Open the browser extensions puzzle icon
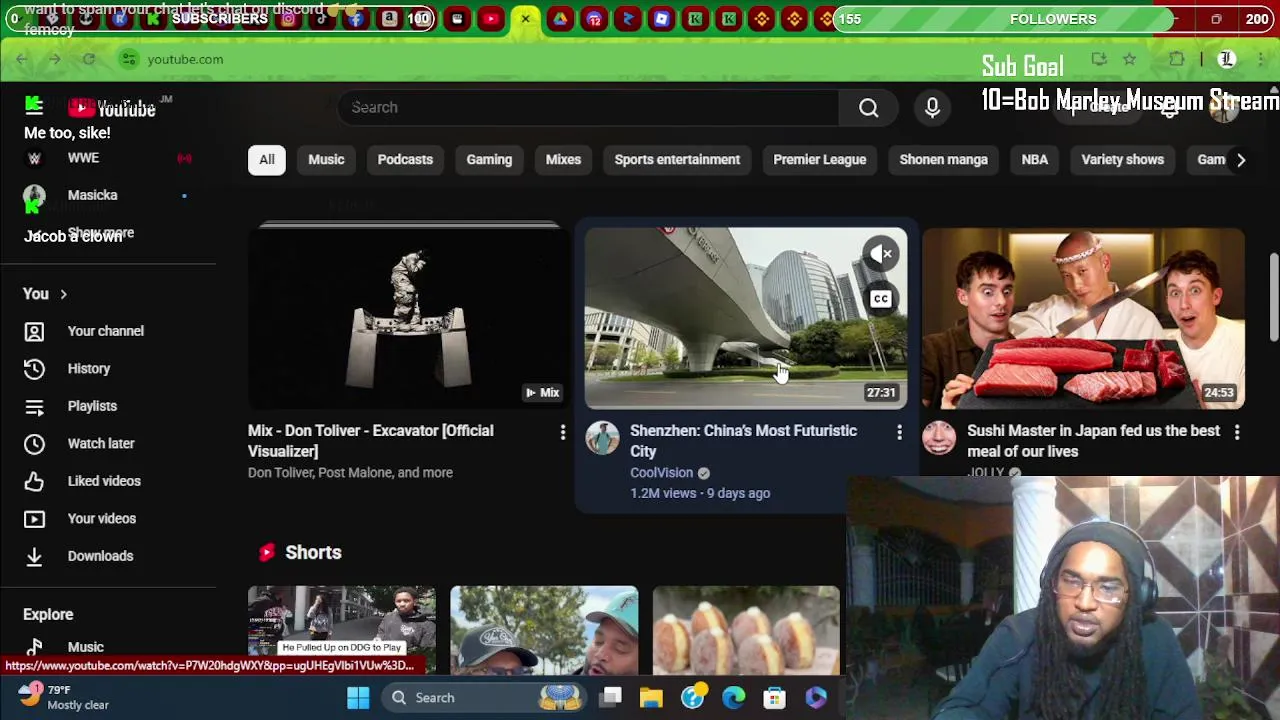This screenshot has height=720, width=1280. pos(1177,59)
